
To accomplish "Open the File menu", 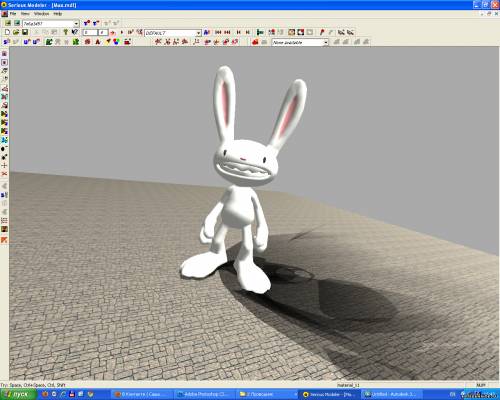I will tap(13, 14).
